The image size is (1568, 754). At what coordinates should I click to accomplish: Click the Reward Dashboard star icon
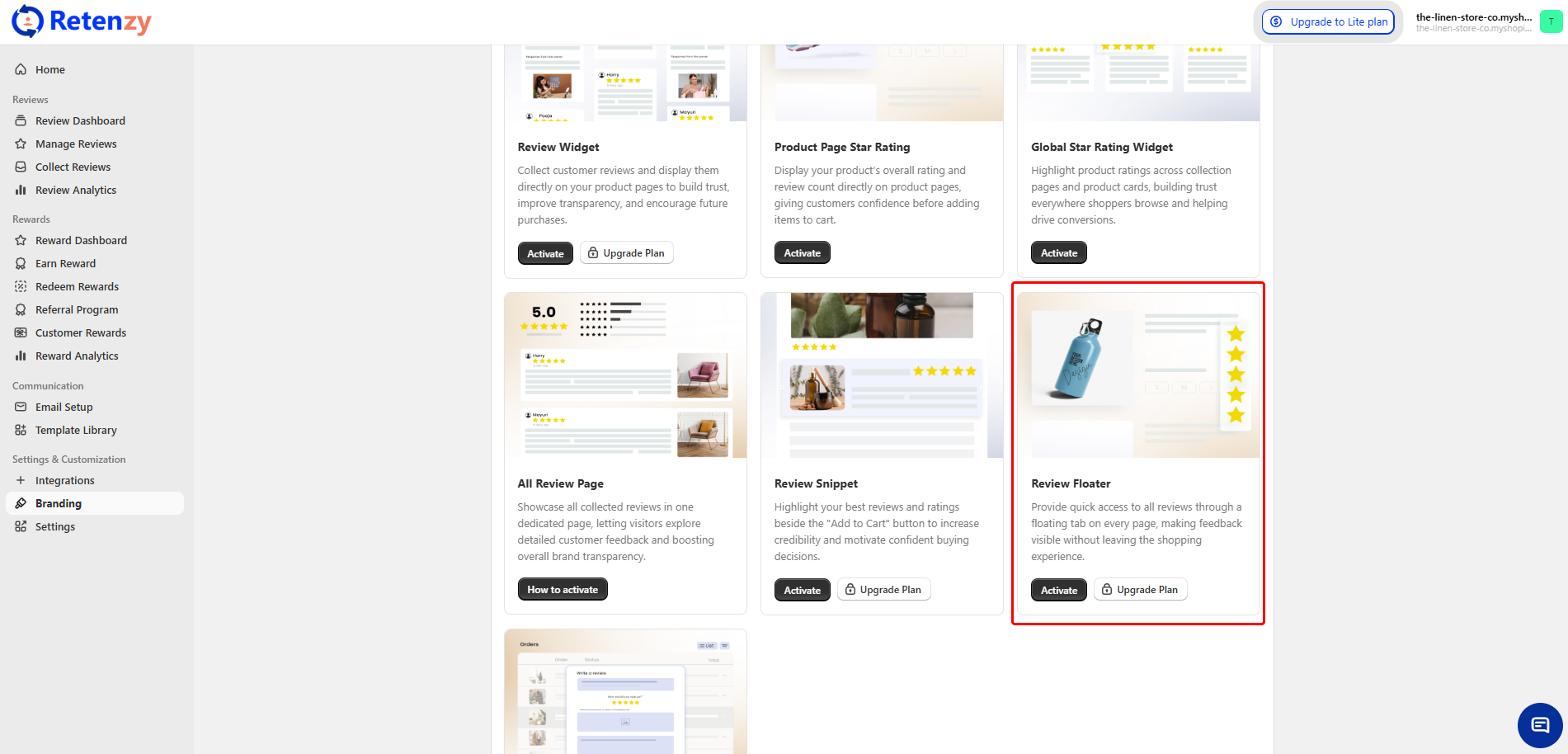click(21, 240)
